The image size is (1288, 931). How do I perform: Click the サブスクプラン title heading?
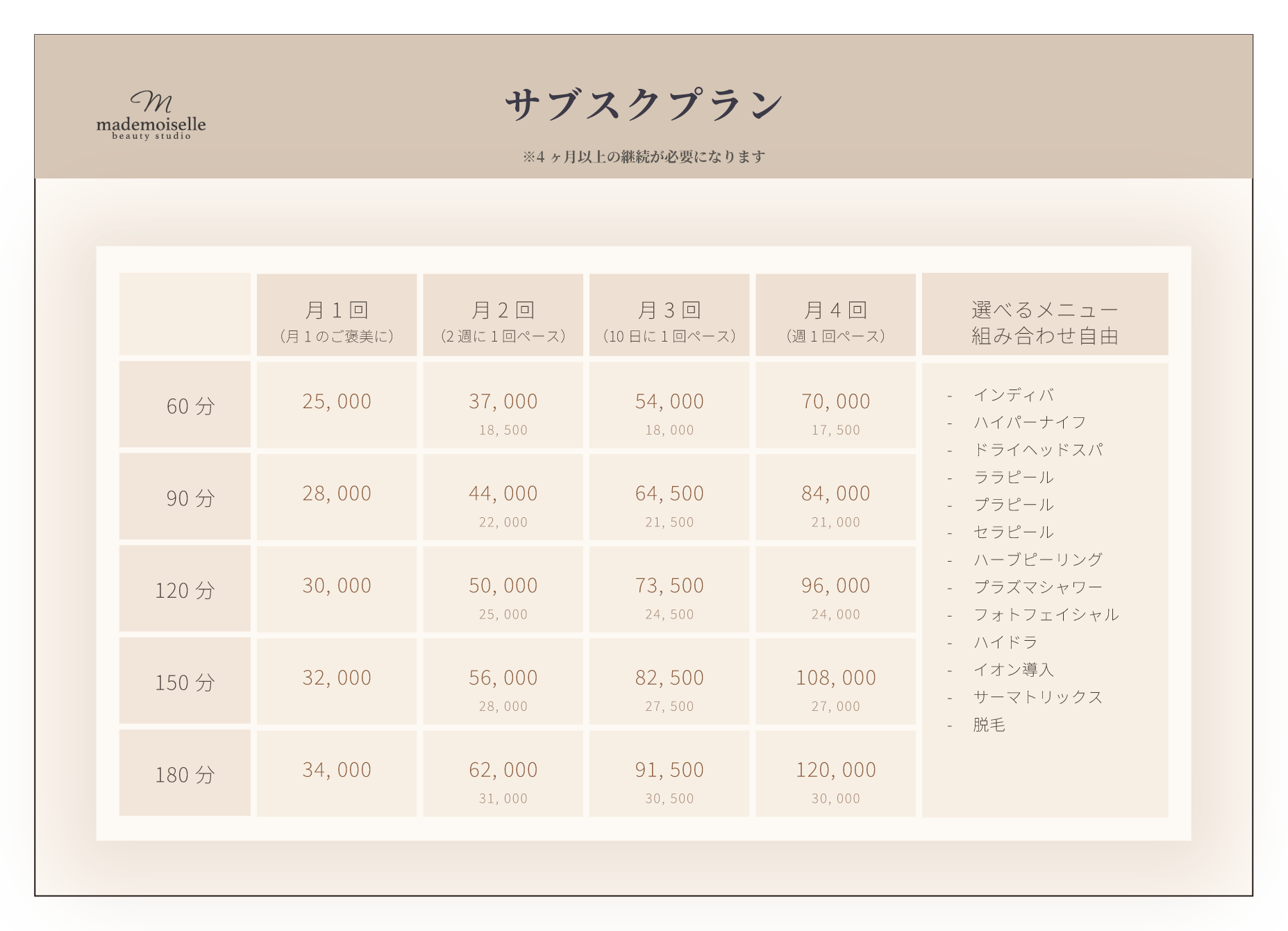coord(644,106)
